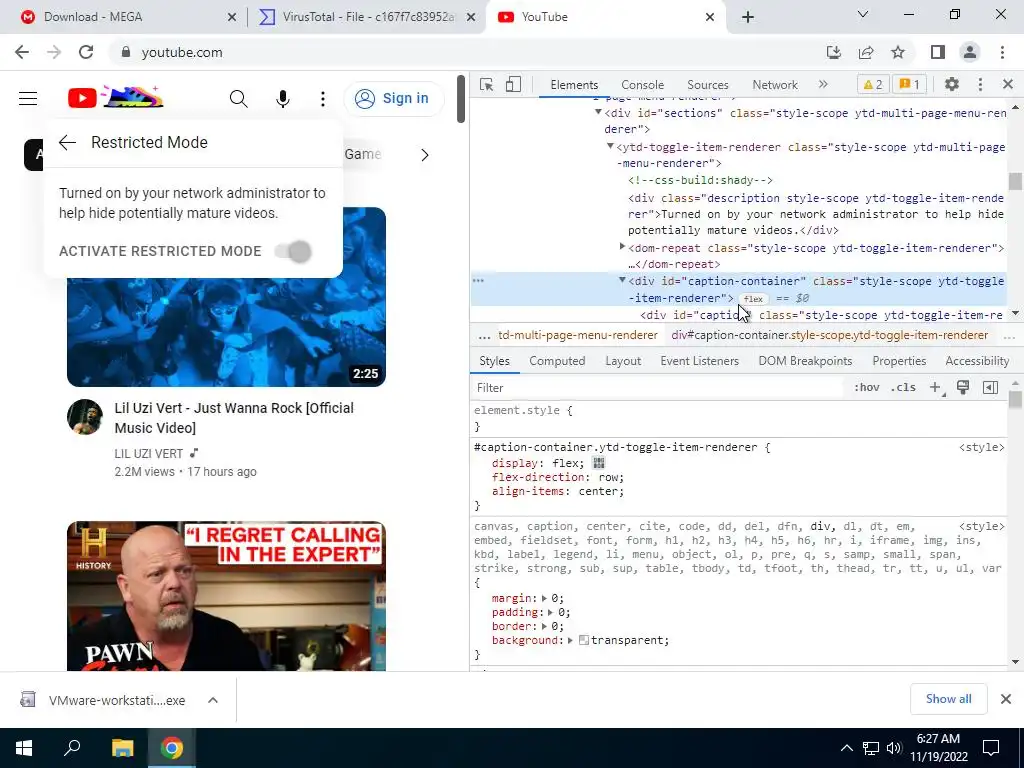Open LIL UZI VERT channel link
Image resolution: width=1024 pixels, height=768 pixels.
pyautogui.click(x=149, y=453)
